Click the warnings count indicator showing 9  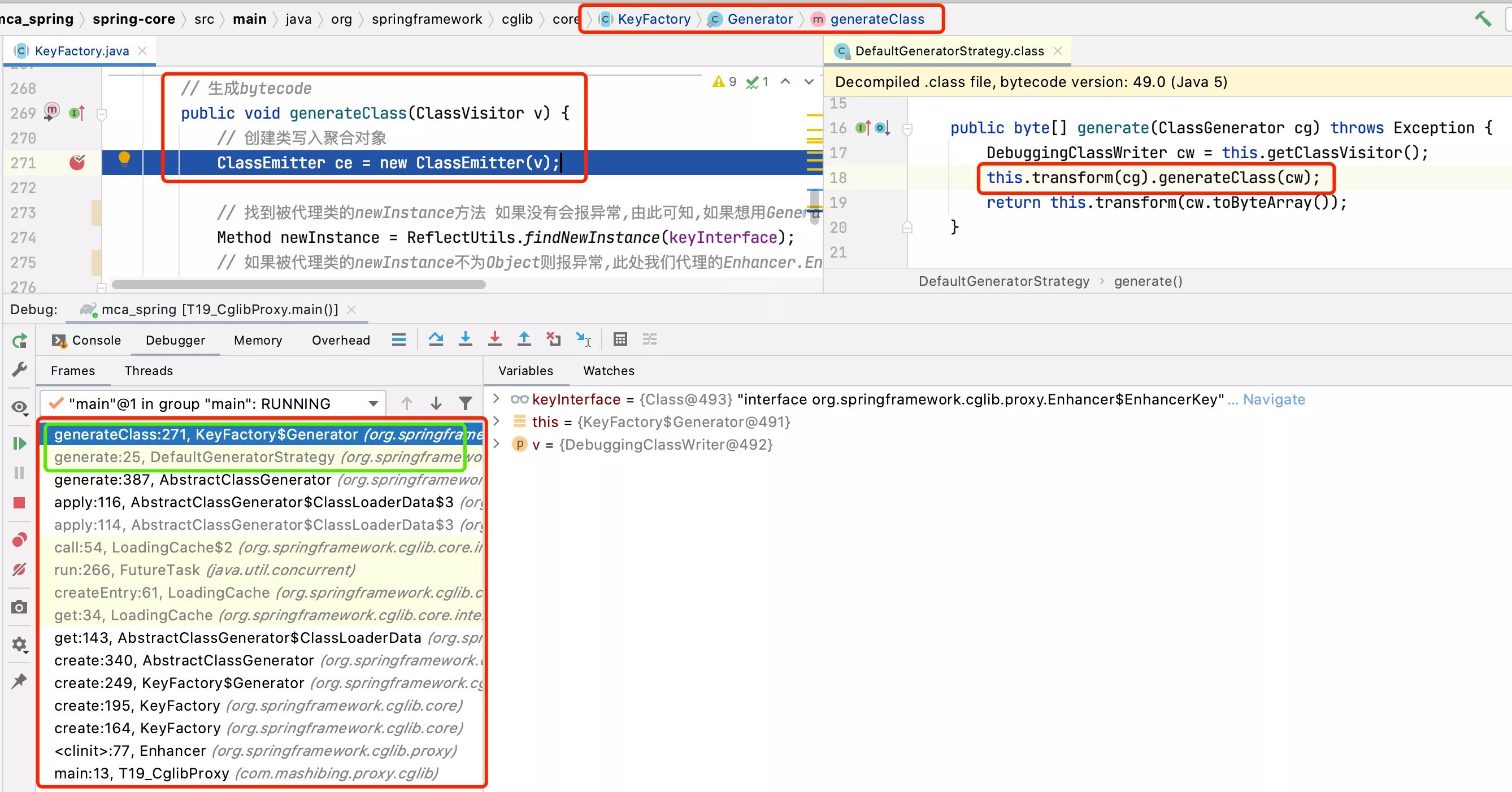724,81
